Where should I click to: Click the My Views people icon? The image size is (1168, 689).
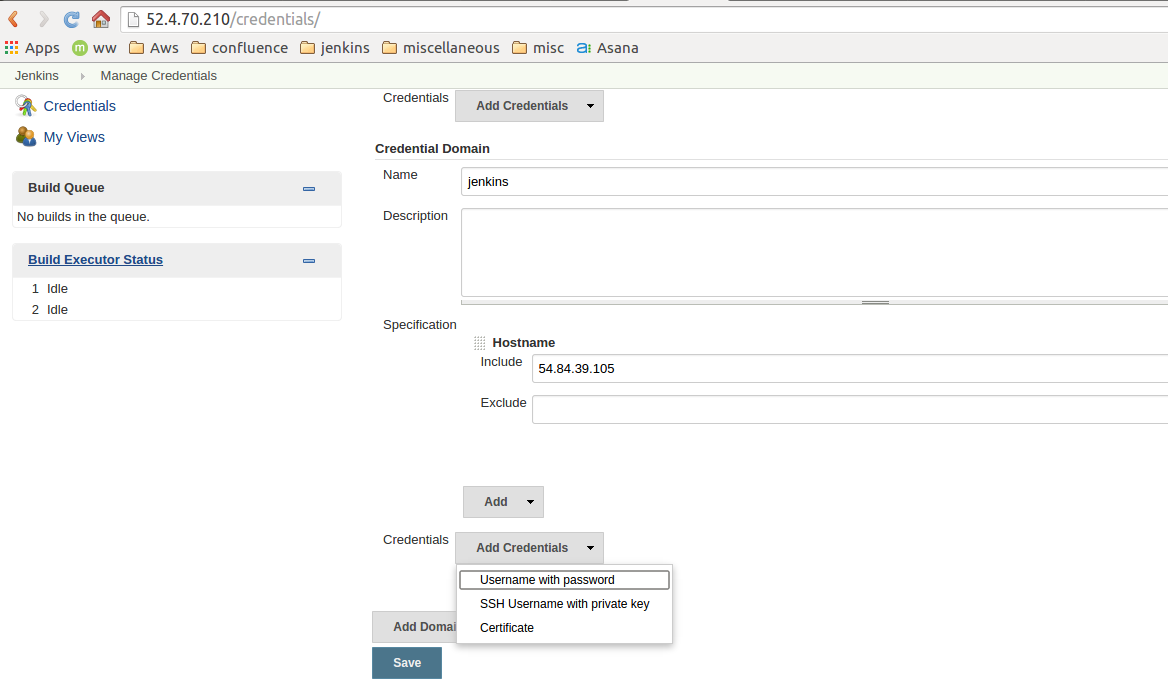[25, 136]
